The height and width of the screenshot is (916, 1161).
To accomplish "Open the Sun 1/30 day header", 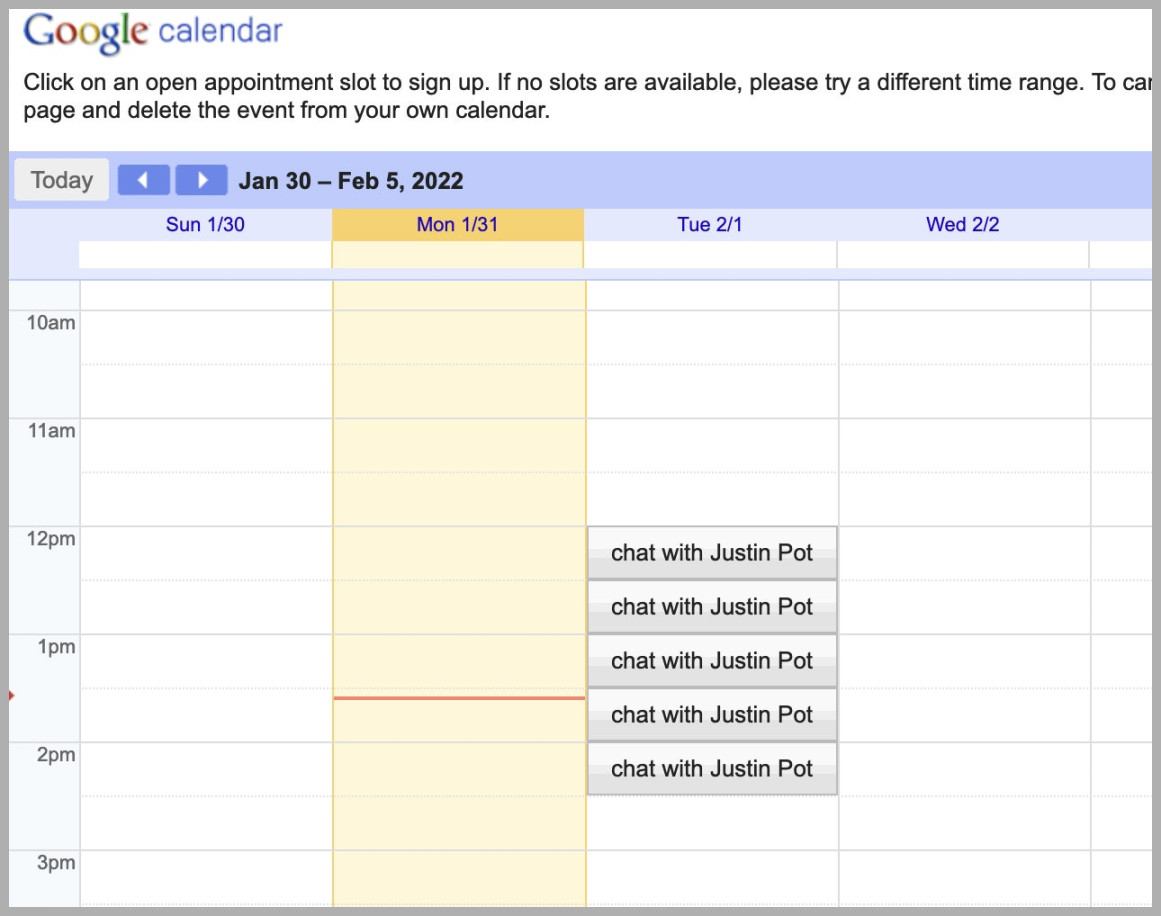I will (205, 224).
